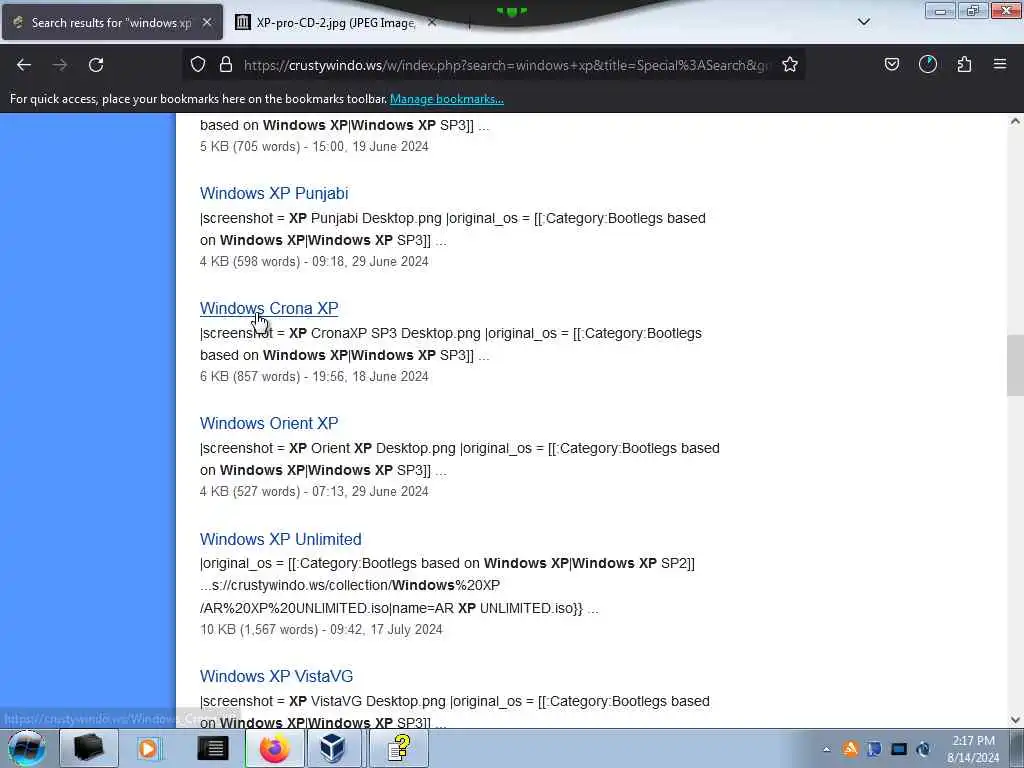
Task: Open the black terminal-style taskbar icon
Action: point(212,748)
